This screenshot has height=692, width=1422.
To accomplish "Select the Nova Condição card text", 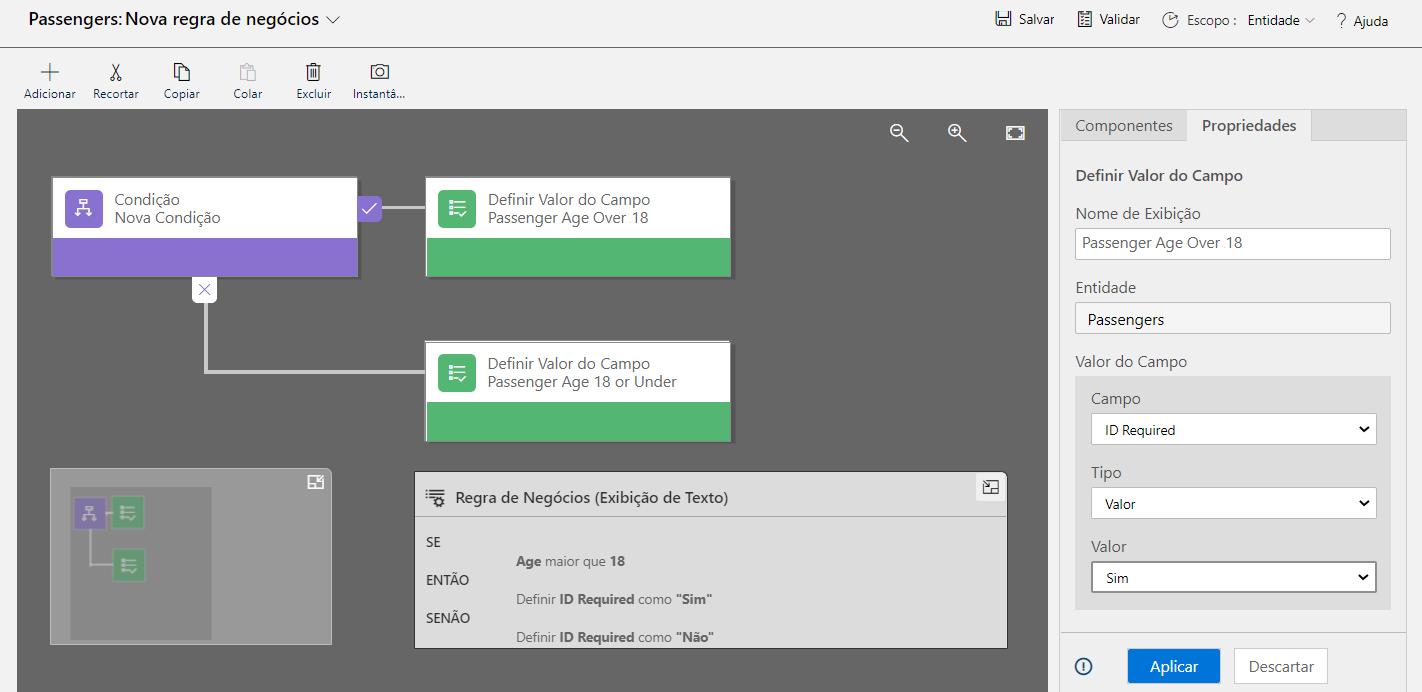I will (167, 218).
